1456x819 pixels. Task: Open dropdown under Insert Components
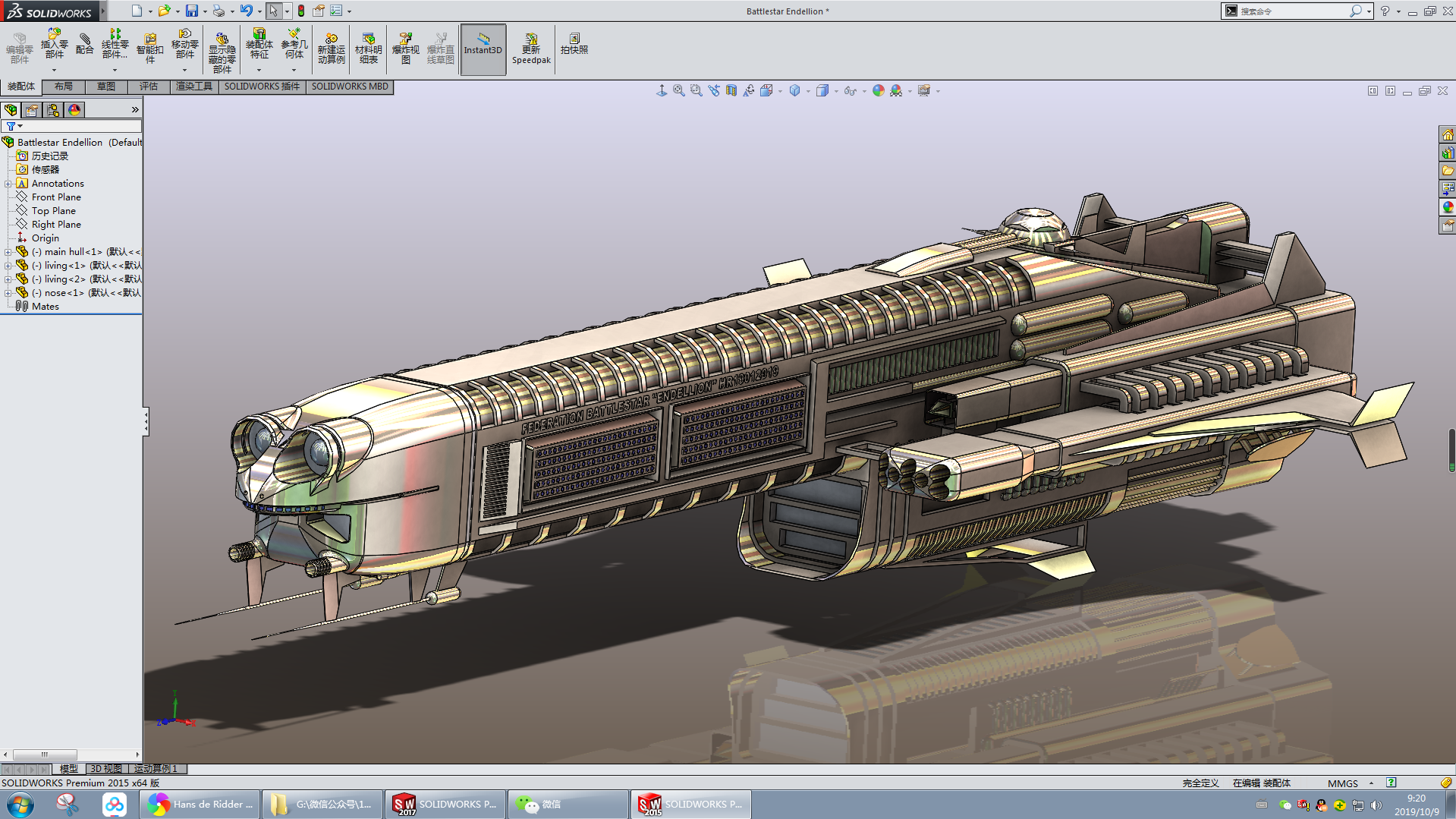point(54,70)
